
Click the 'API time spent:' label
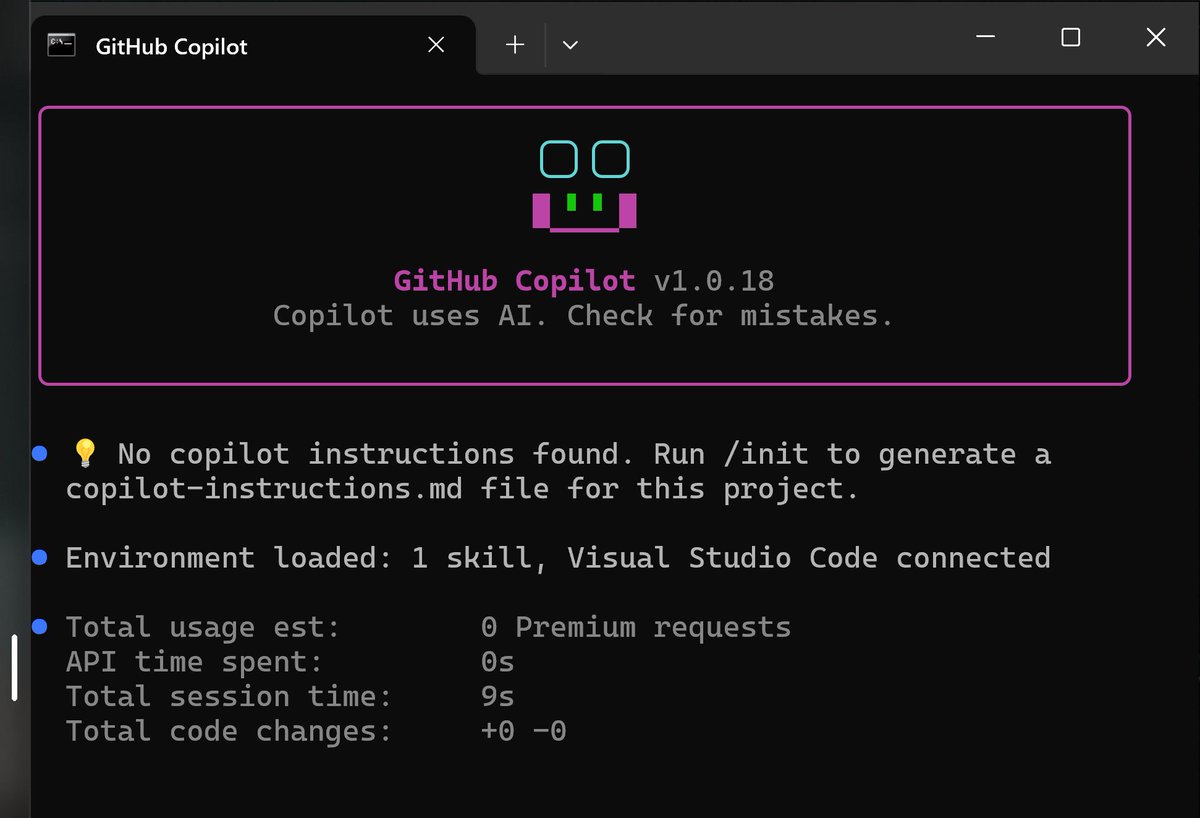195,662
